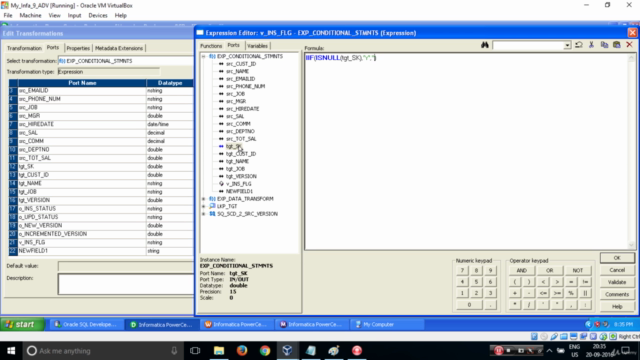Viewport: 640px width, 360px height.
Task: Expand the LKP_TGT tree node
Action: click(x=204, y=207)
